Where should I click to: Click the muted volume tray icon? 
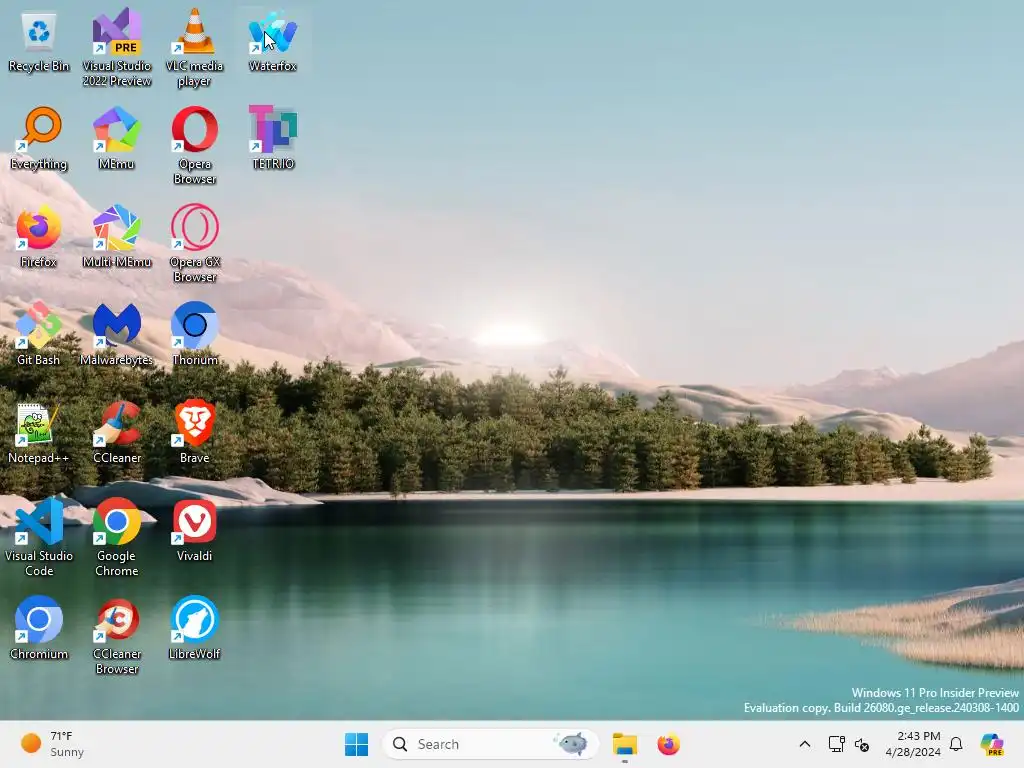[x=861, y=744]
